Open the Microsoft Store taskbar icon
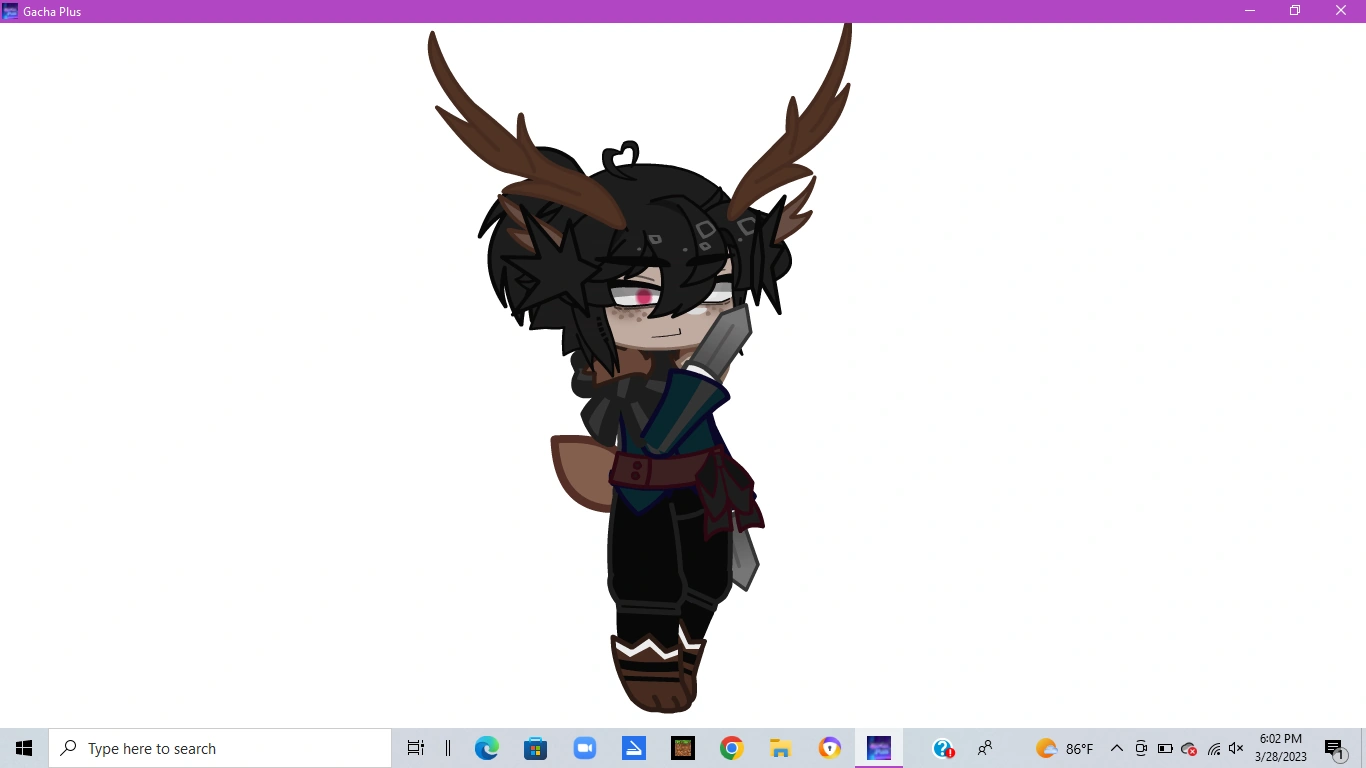1366x768 pixels. click(x=536, y=748)
